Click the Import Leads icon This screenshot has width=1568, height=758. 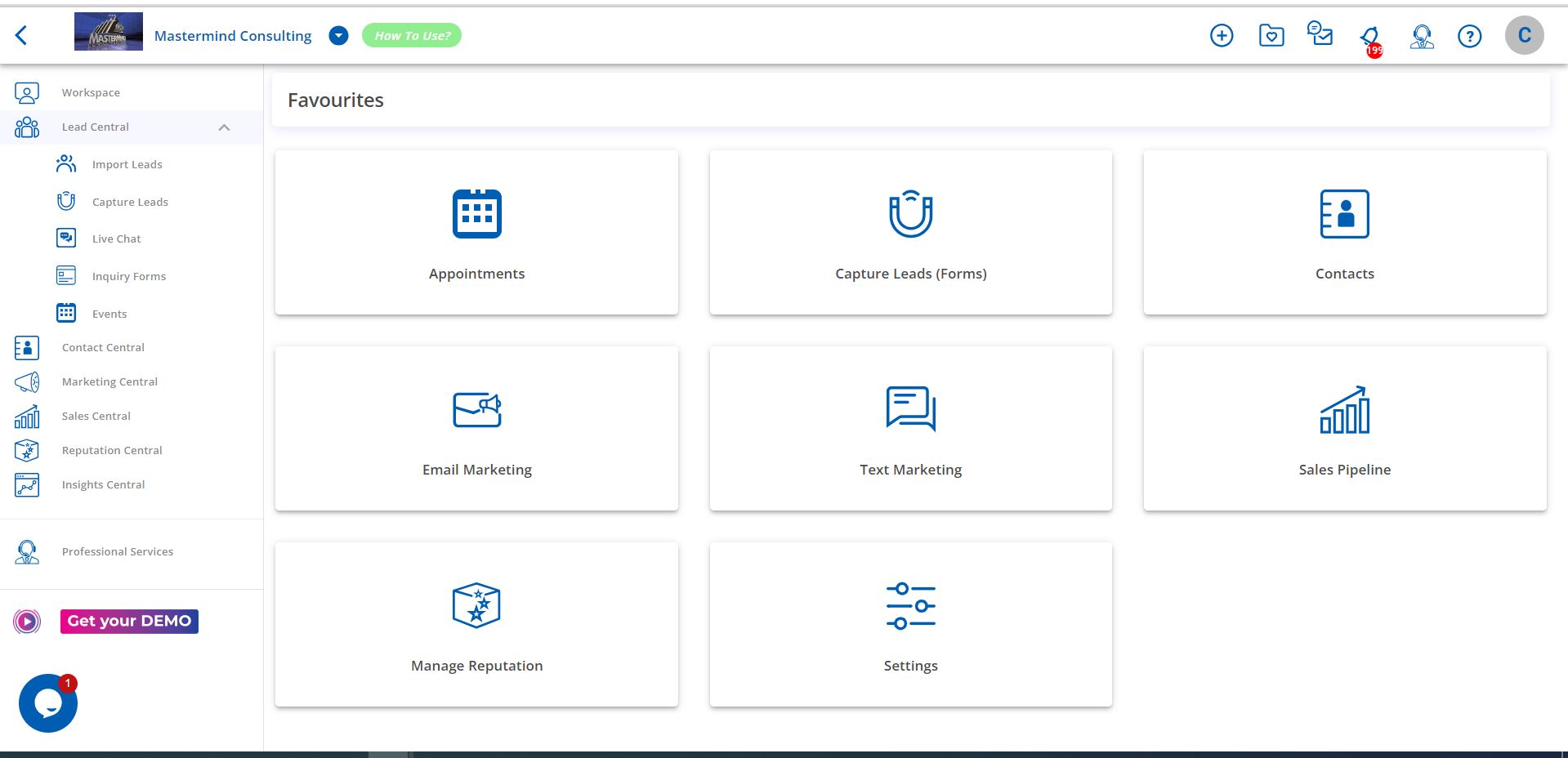pos(66,164)
